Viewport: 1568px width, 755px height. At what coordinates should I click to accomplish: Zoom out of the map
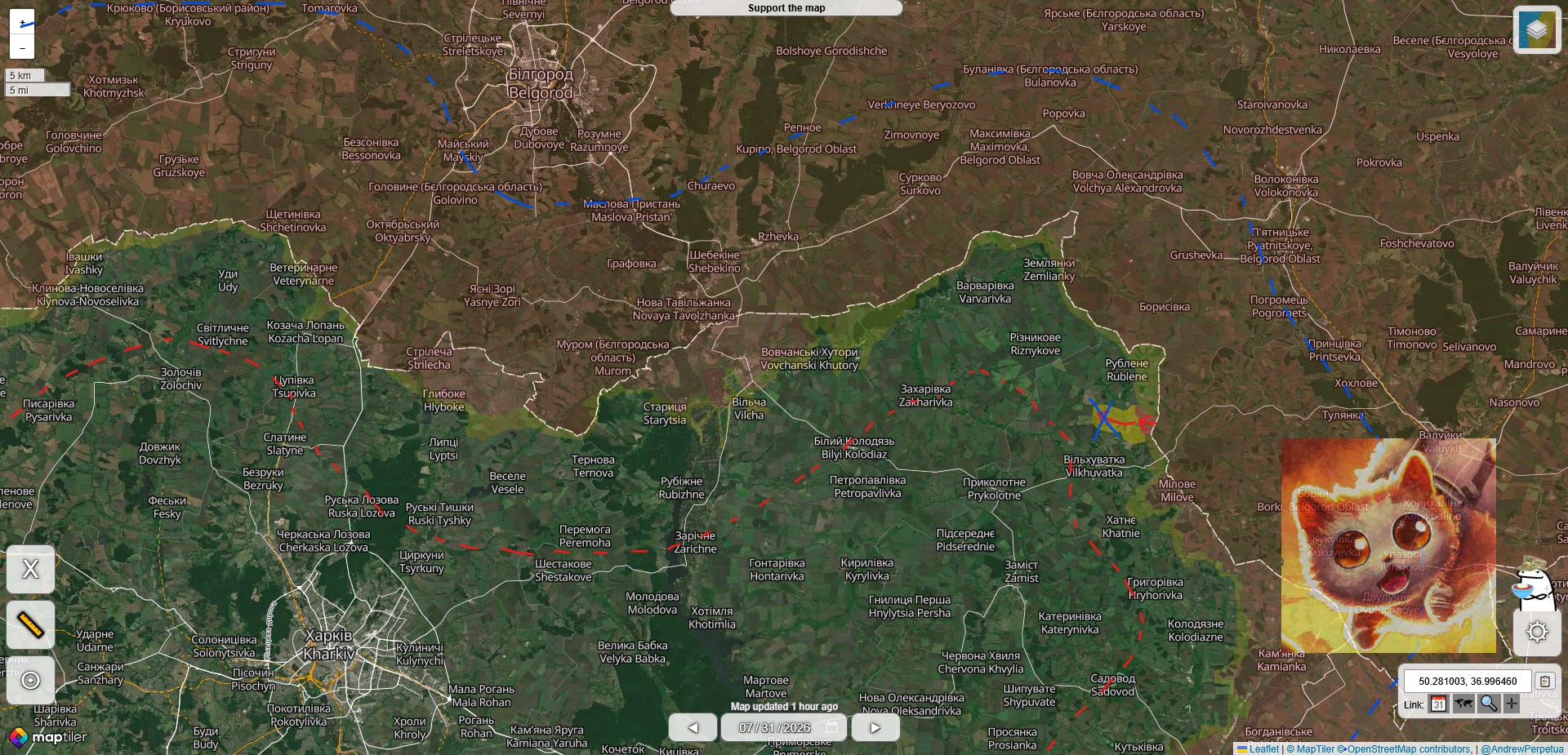tap(22, 47)
